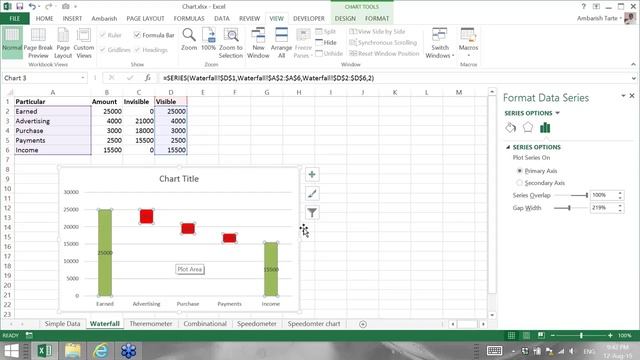Arrange All windows
Image resolution: width=640 pixels, height=360 pixels.
click(281, 42)
